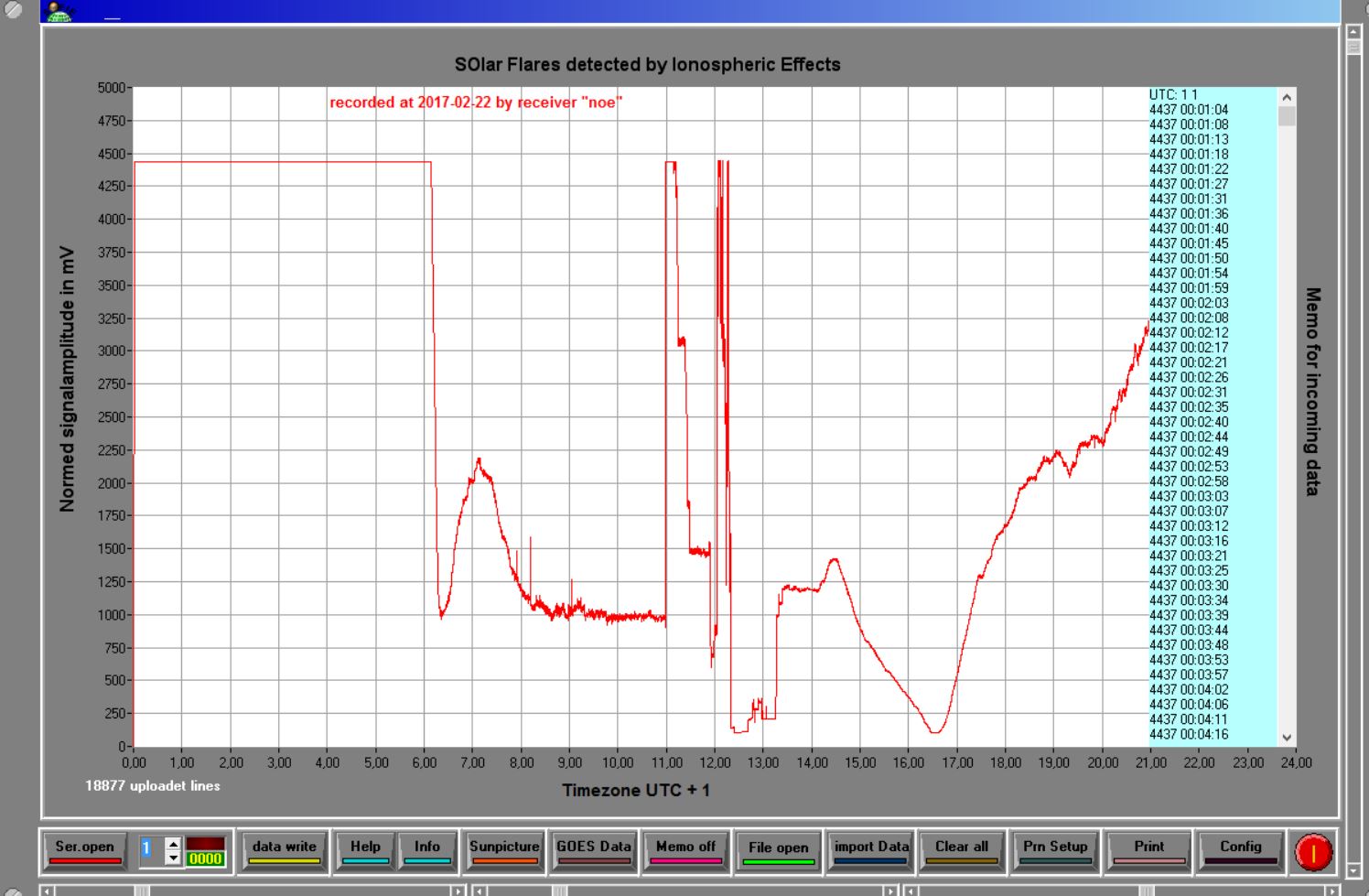Viewport: 1369px width, 896px height.
Task: Click memo scrollbar down arrow
Action: click(1287, 738)
